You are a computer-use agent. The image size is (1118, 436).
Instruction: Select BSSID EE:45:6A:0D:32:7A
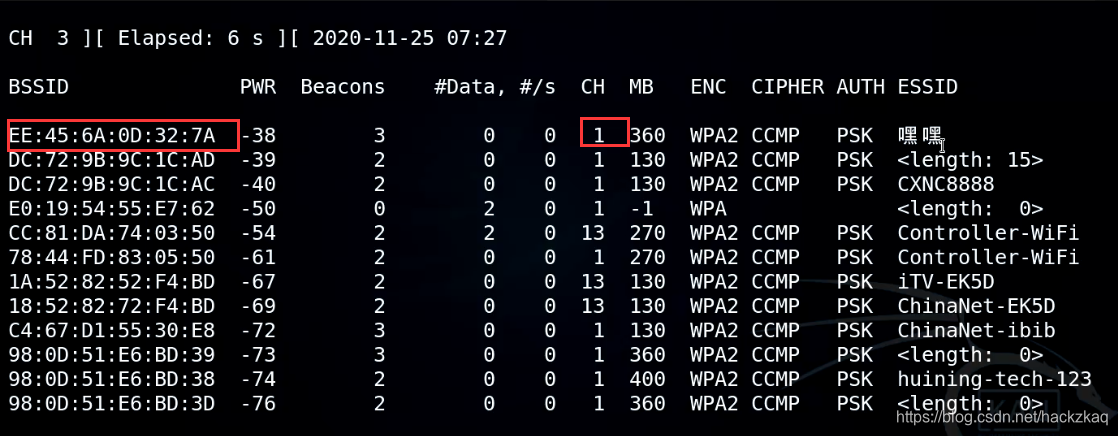pyautogui.click(x=112, y=135)
